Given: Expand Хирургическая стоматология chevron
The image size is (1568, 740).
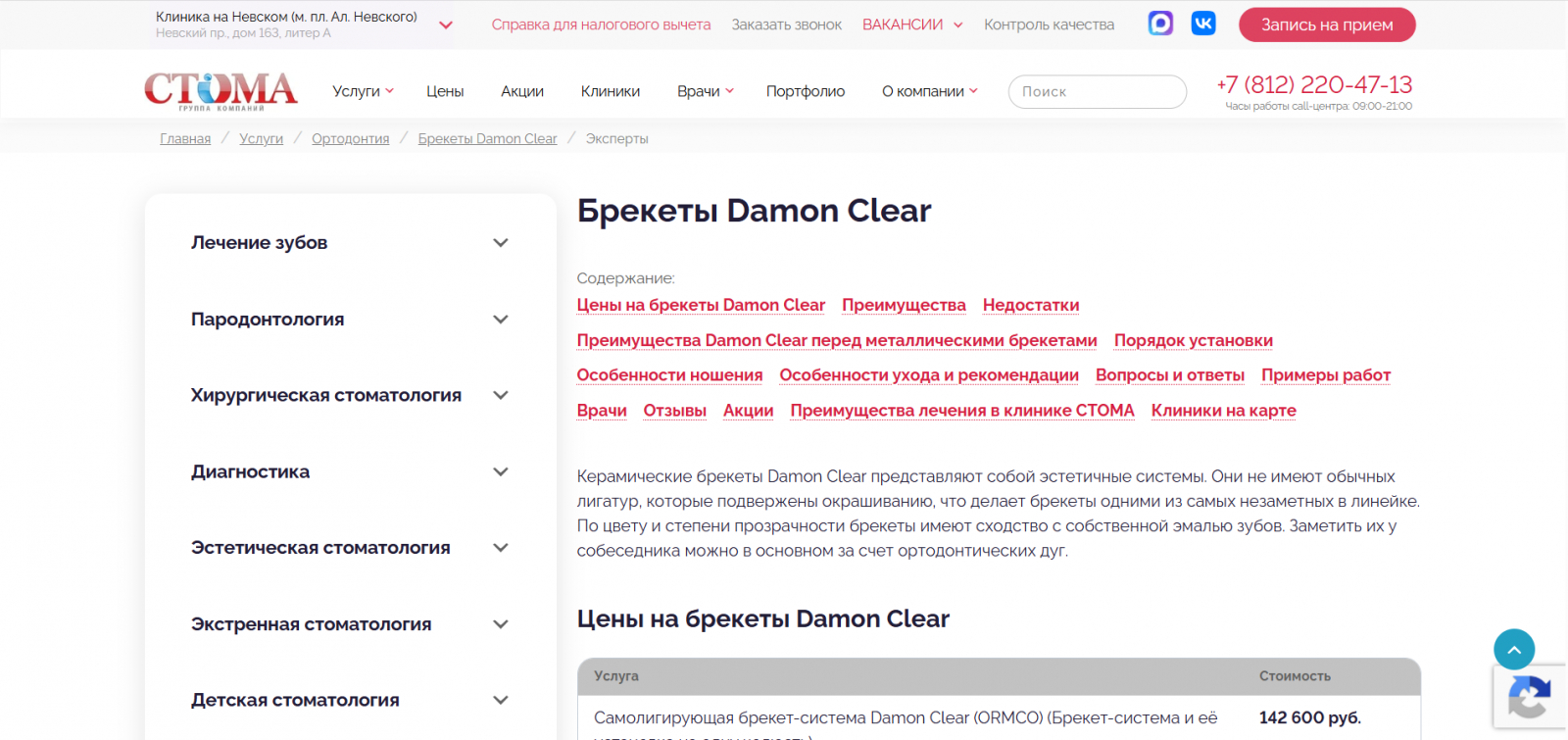Looking at the screenshot, I should [x=501, y=395].
